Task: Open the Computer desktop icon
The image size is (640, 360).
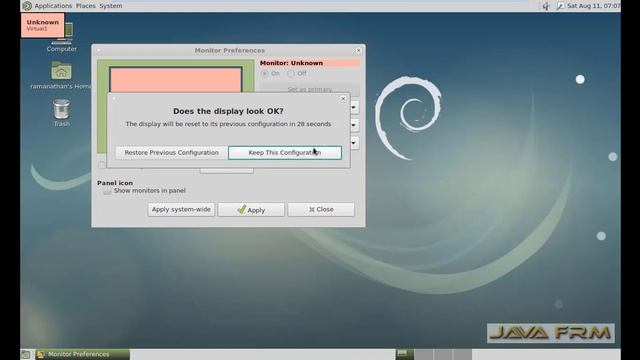Action: [62, 38]
